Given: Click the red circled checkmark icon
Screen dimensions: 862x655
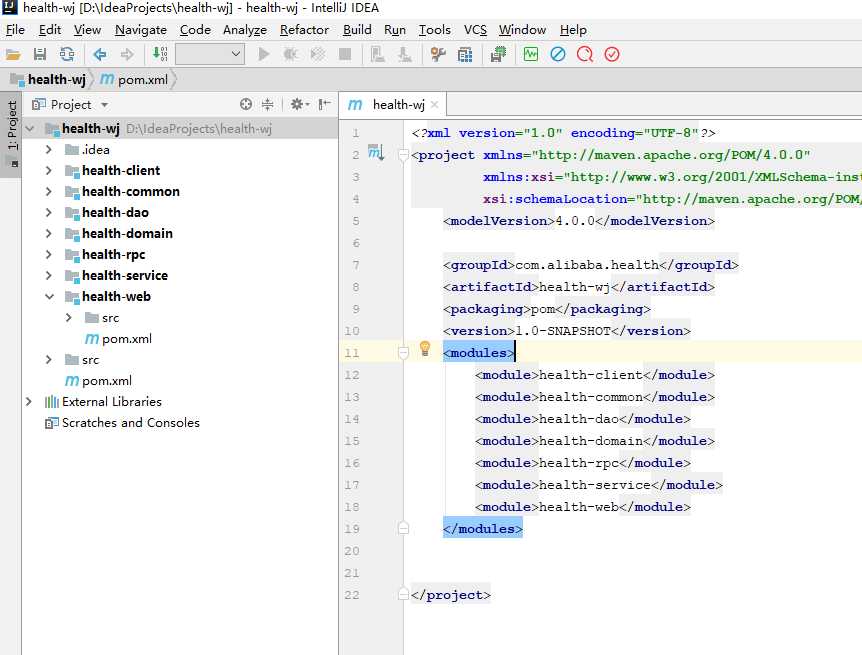Looking at the screenshot, I should (612, 54).
